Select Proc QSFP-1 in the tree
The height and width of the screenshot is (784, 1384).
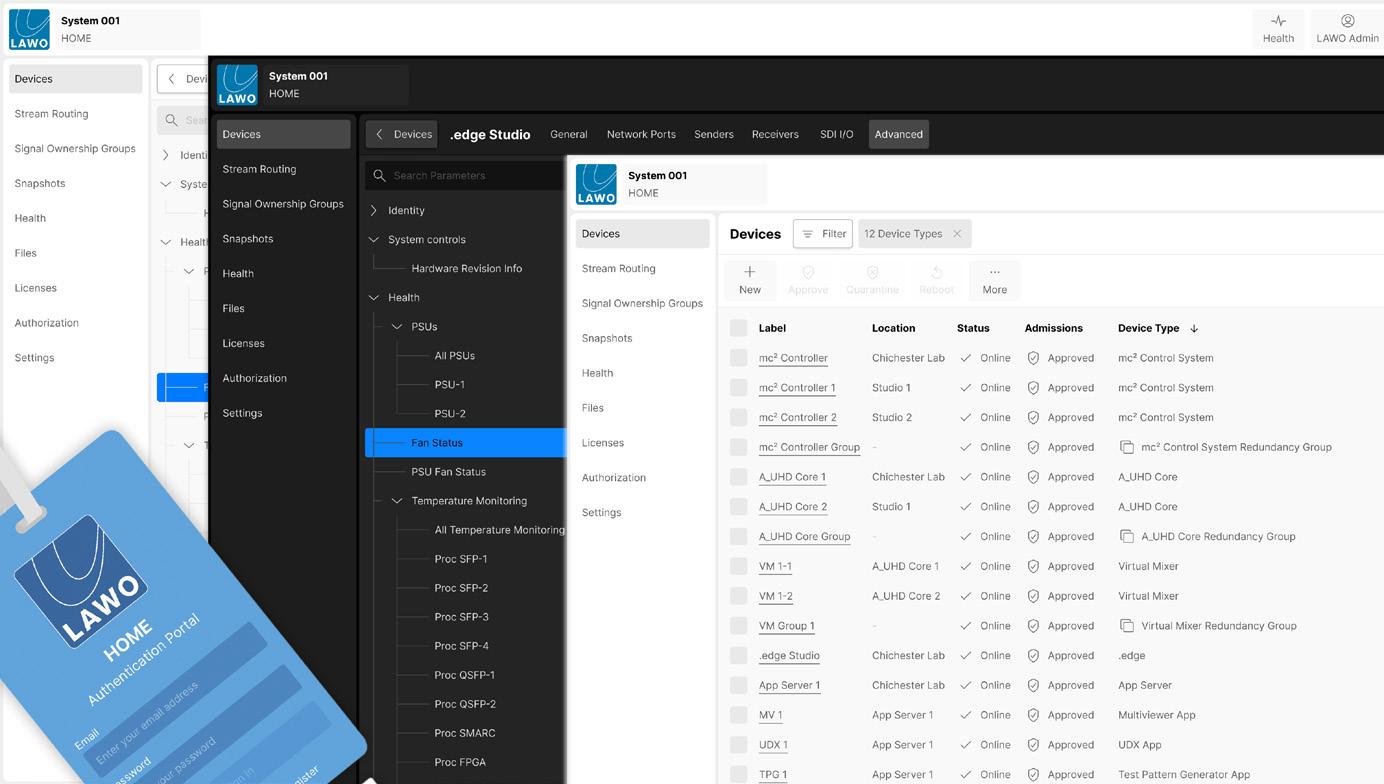click(x=465, y=675)
